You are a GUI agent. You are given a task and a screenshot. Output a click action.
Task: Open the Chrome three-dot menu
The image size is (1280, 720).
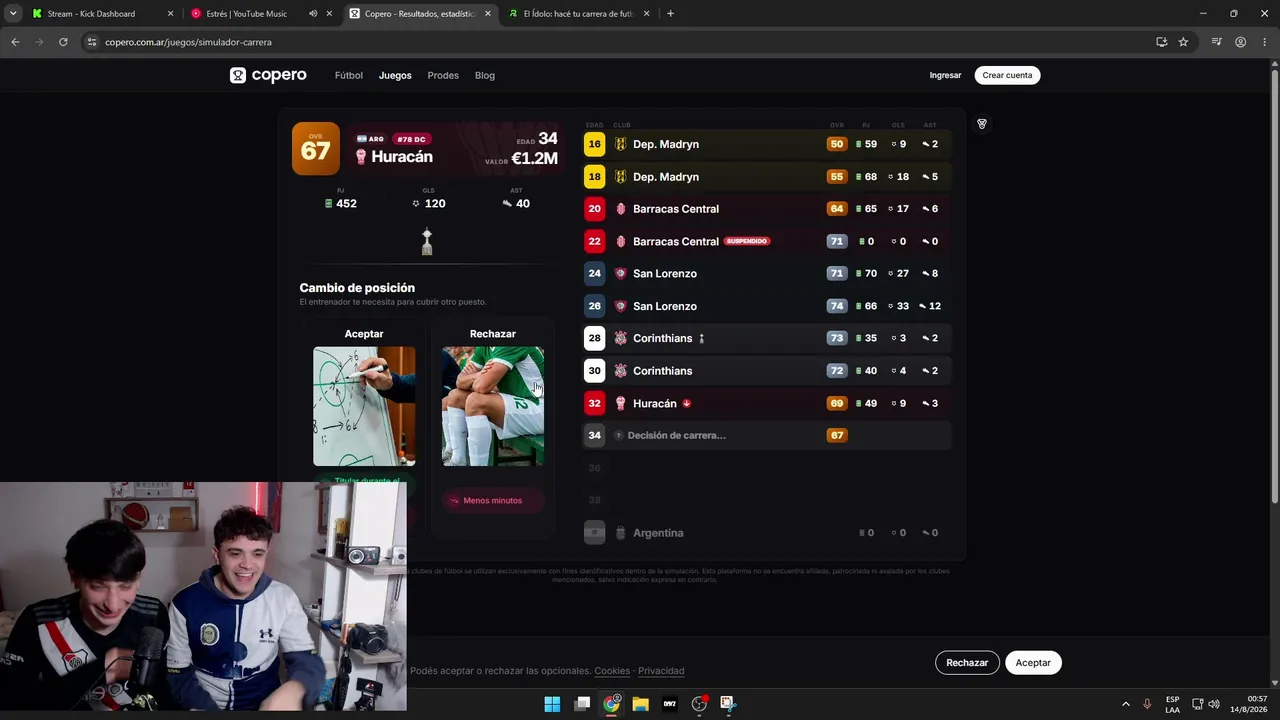pos(1263,42)
